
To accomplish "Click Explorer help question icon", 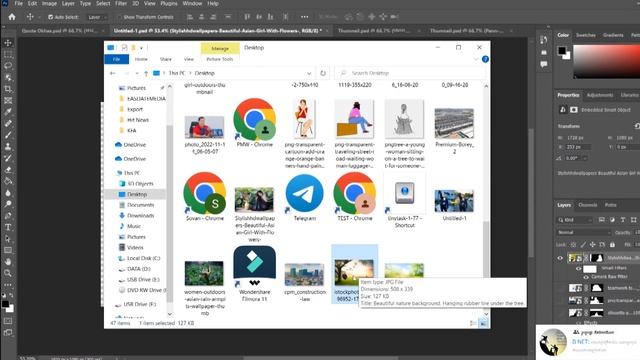I will (485, 59).
